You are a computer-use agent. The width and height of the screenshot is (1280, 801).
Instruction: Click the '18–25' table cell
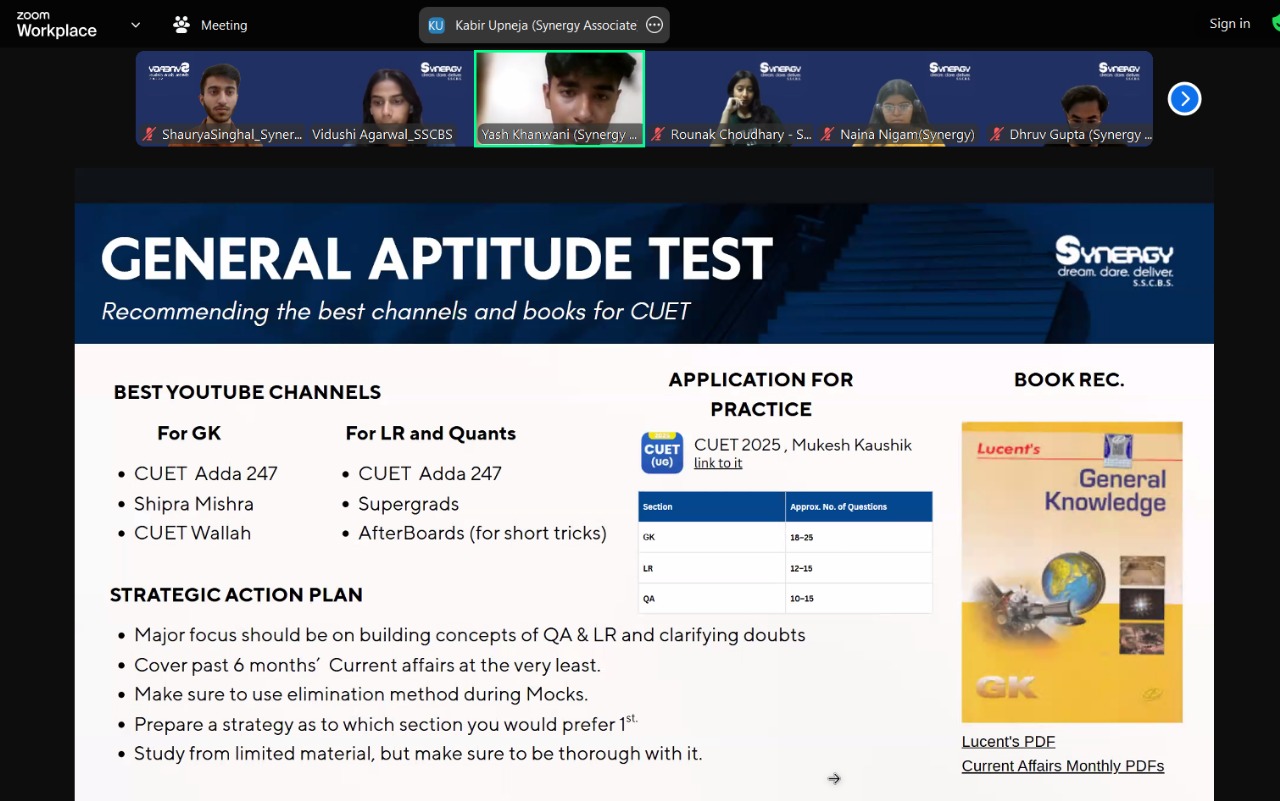(x=859, y=537)
